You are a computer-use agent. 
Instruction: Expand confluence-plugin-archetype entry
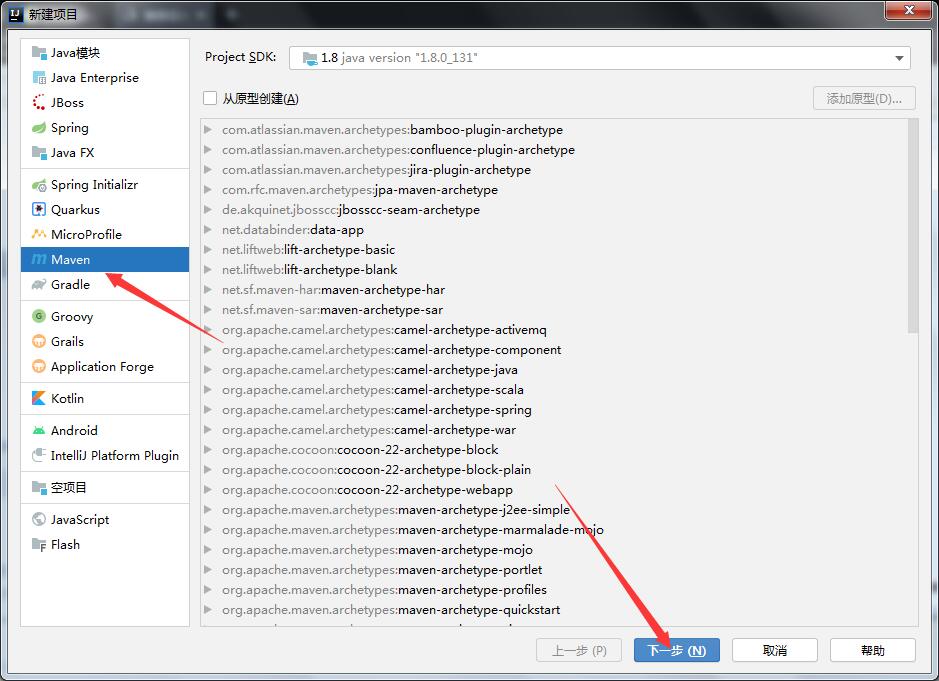(208, 150)
